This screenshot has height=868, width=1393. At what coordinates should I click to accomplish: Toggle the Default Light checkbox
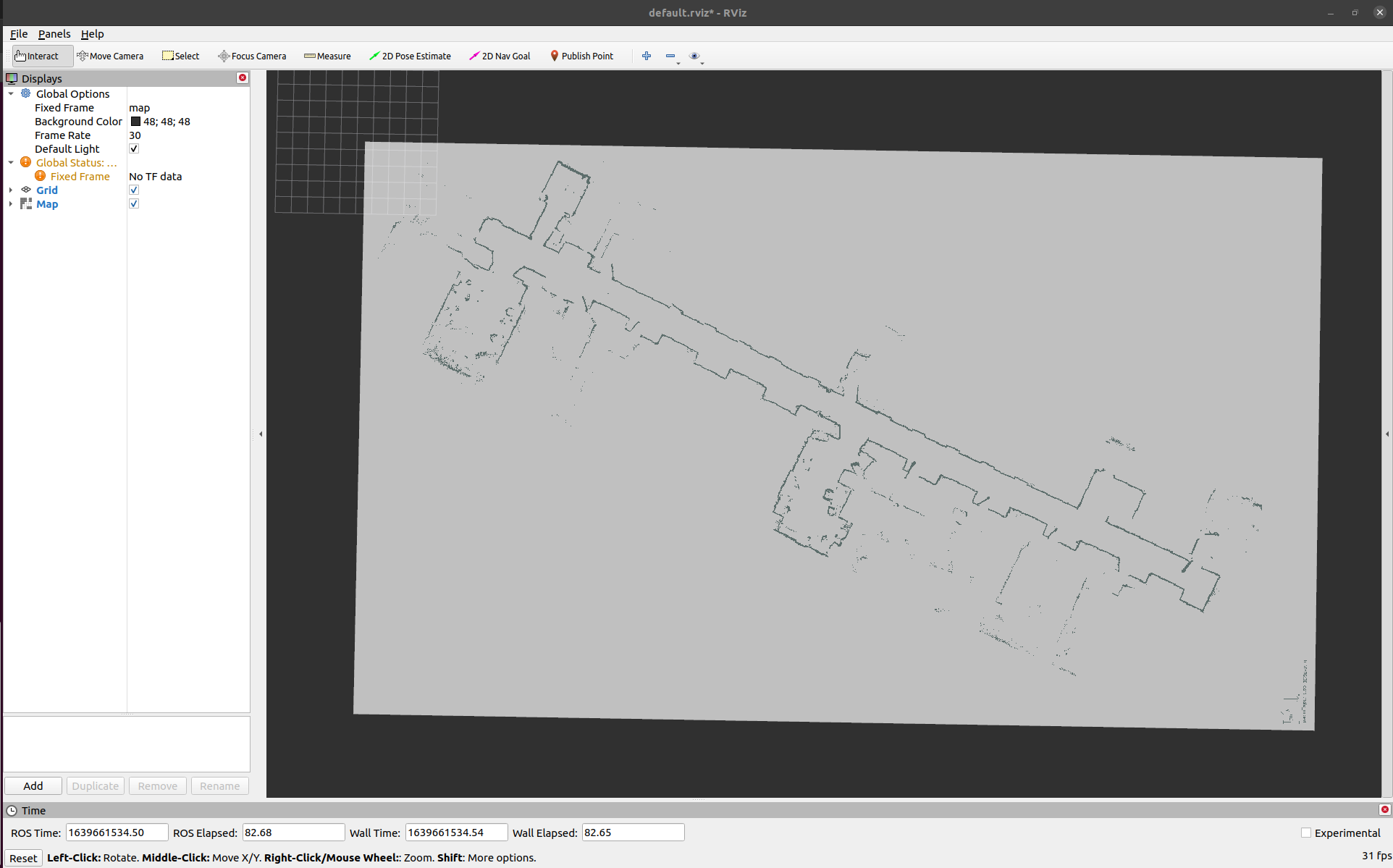click(134, 148)
